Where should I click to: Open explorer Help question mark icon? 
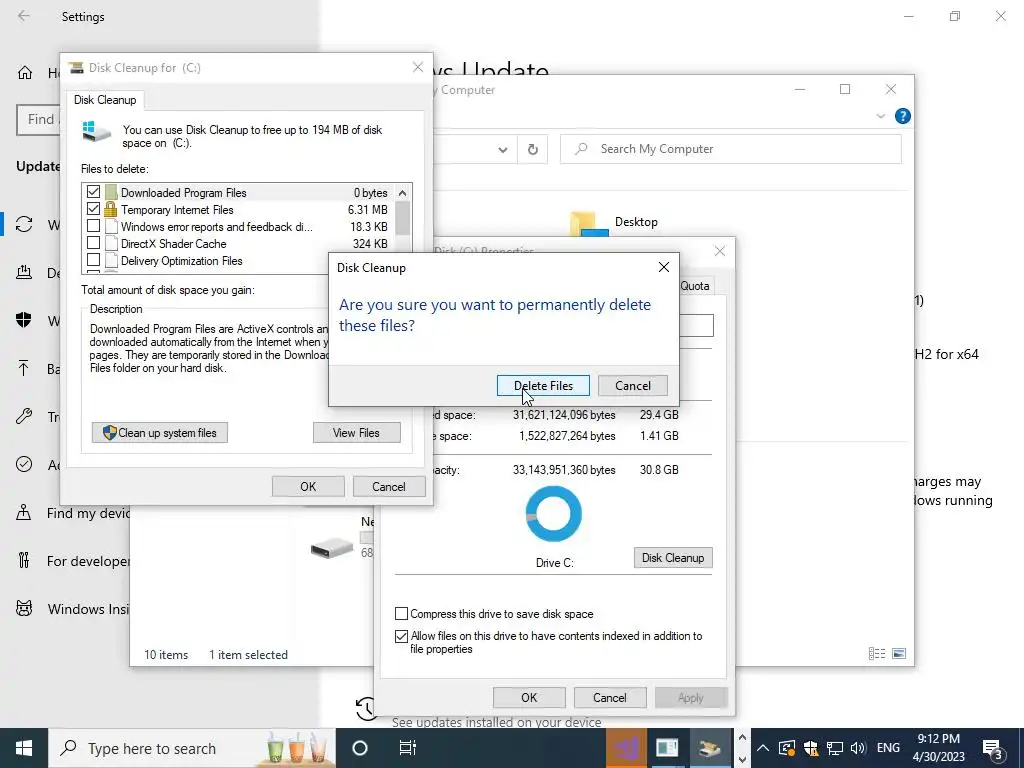point(903,116)
